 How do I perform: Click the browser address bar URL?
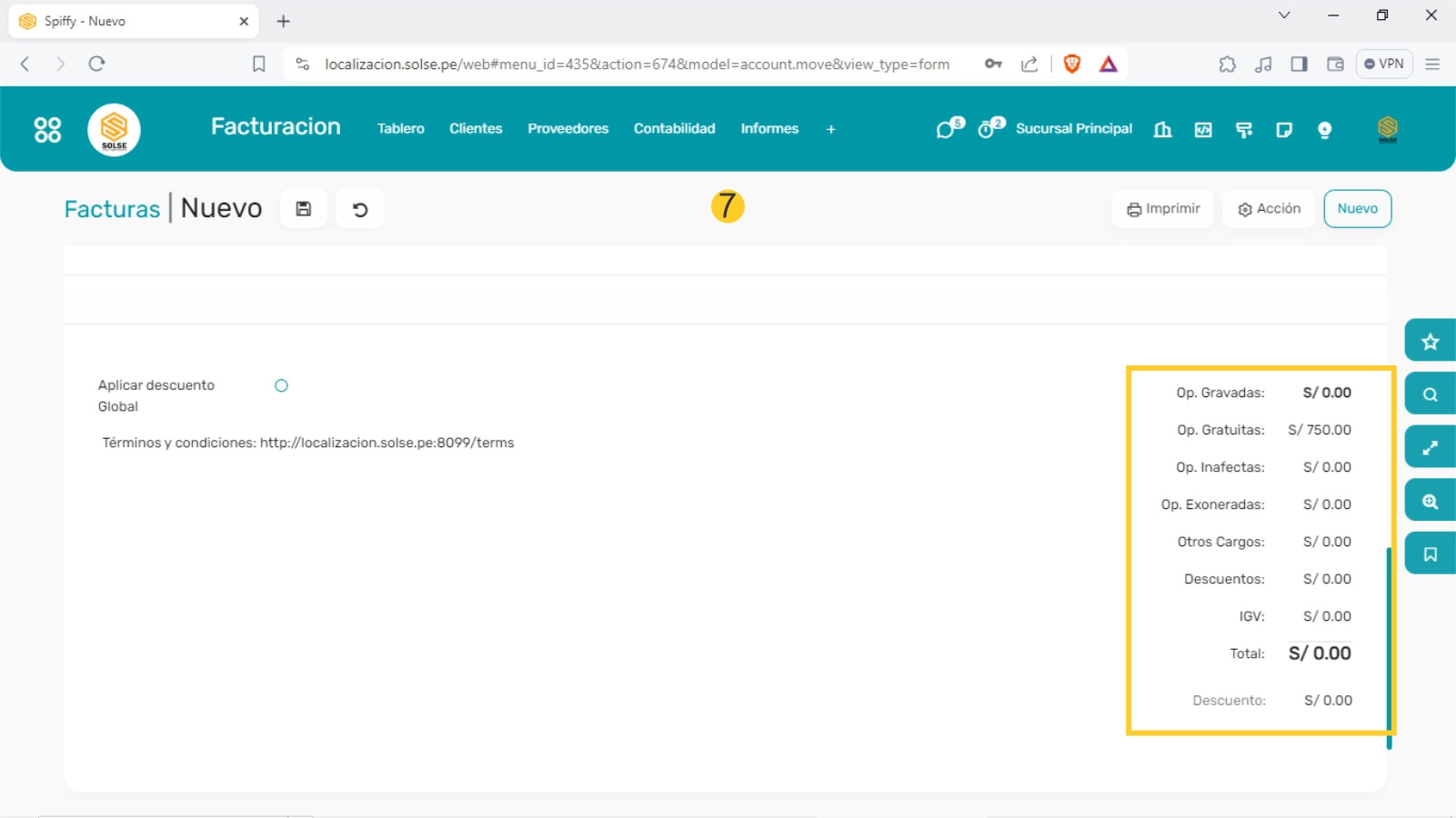click(637, 65)
